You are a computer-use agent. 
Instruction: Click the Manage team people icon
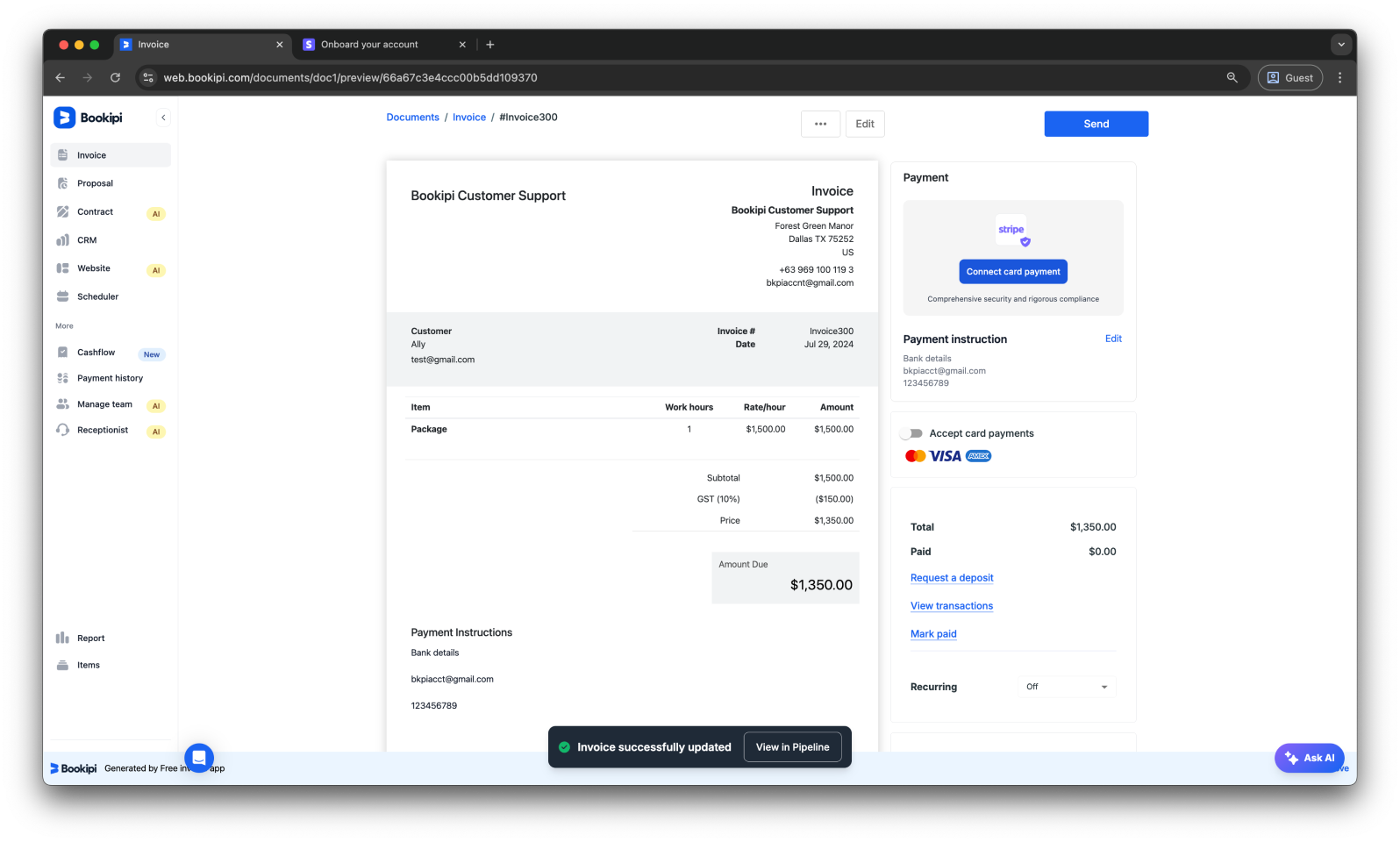coord(62,404)
